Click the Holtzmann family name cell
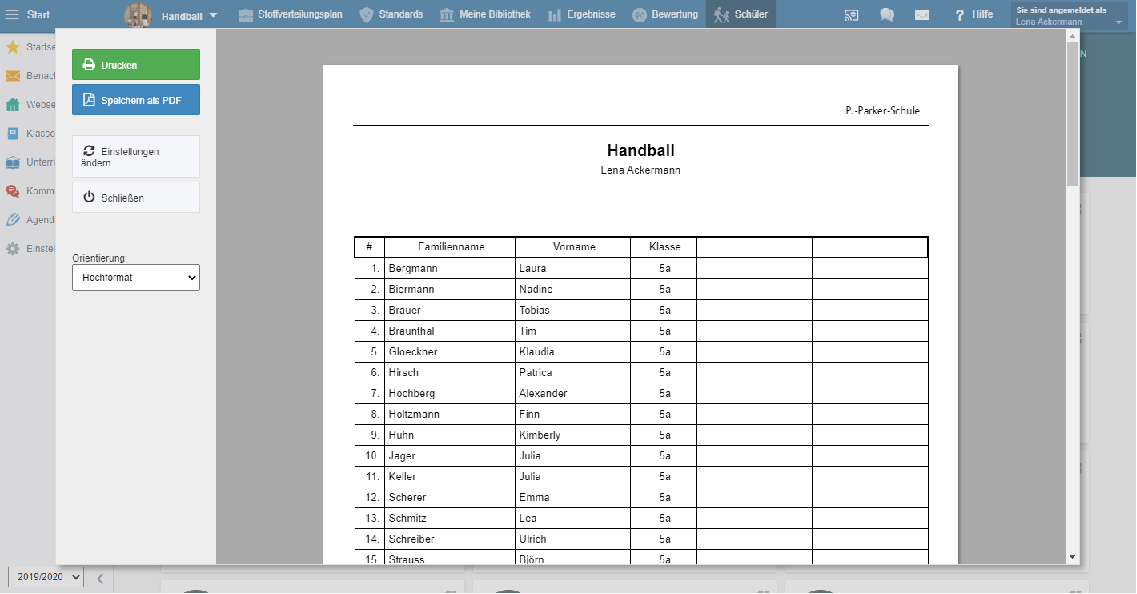This screenshot has height=594, width=1137. tap(450, 414)
